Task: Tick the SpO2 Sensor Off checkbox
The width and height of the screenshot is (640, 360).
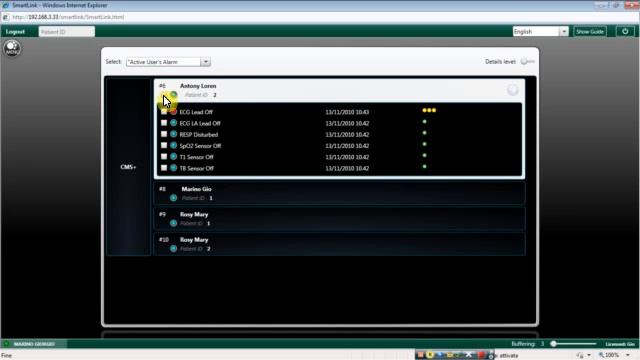Action: (164, 145)
